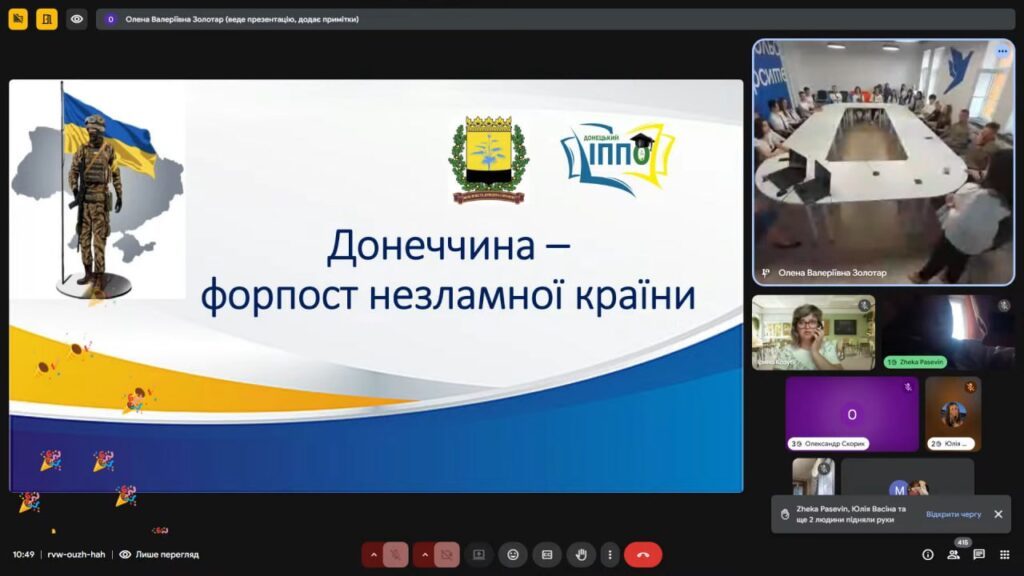Raise your hand in the meeting
The width and height of the screenshot is (1024, 576).
(581, 554)
